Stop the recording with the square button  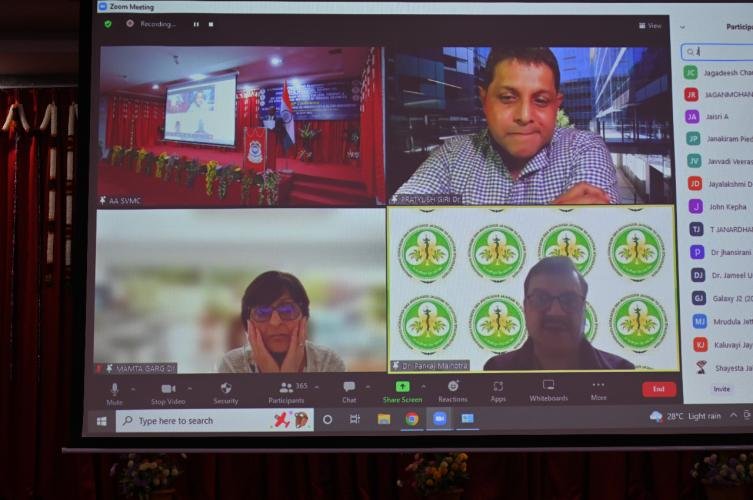pyautogui.click(x=211, y=23)
